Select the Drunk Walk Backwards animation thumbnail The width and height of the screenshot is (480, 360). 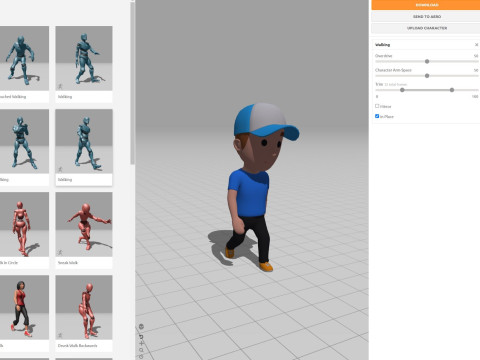[x=84, y=307]
